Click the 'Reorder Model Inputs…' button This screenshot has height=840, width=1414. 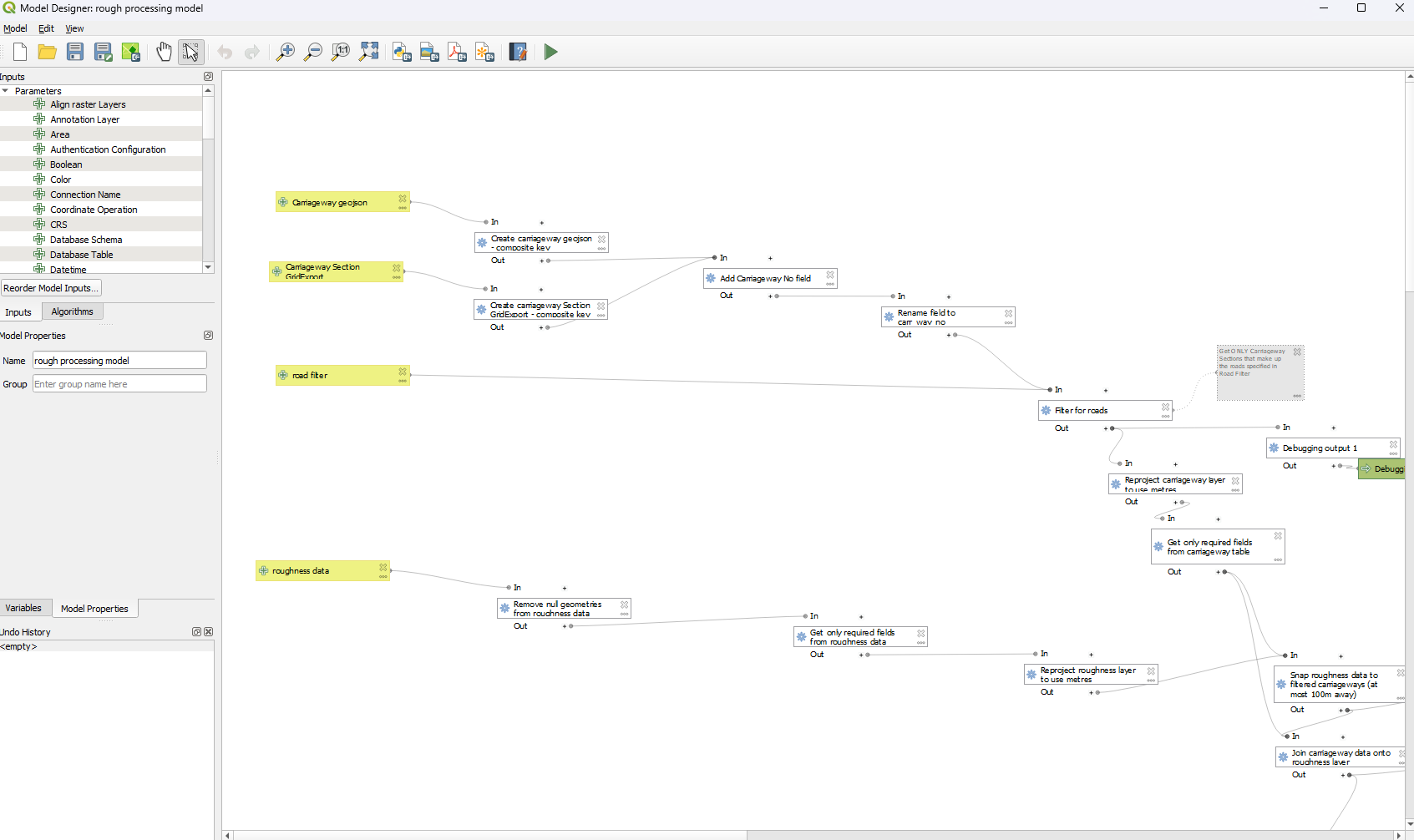pos(51,288)
